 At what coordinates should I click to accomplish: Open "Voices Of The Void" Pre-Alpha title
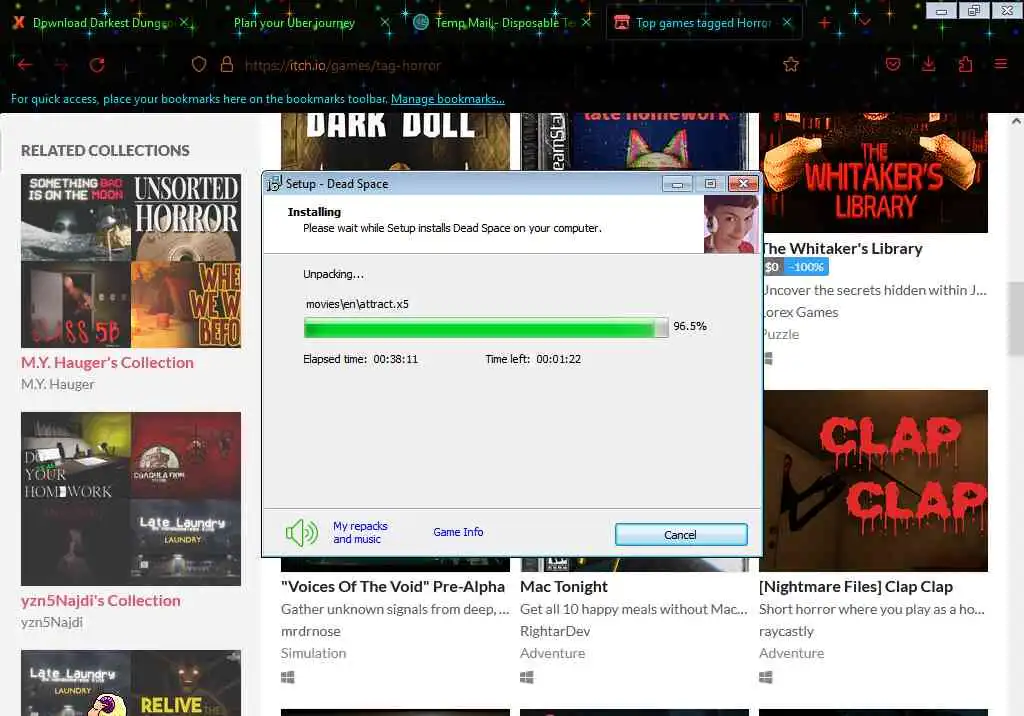pyautogui.click(x=392, y=587)
